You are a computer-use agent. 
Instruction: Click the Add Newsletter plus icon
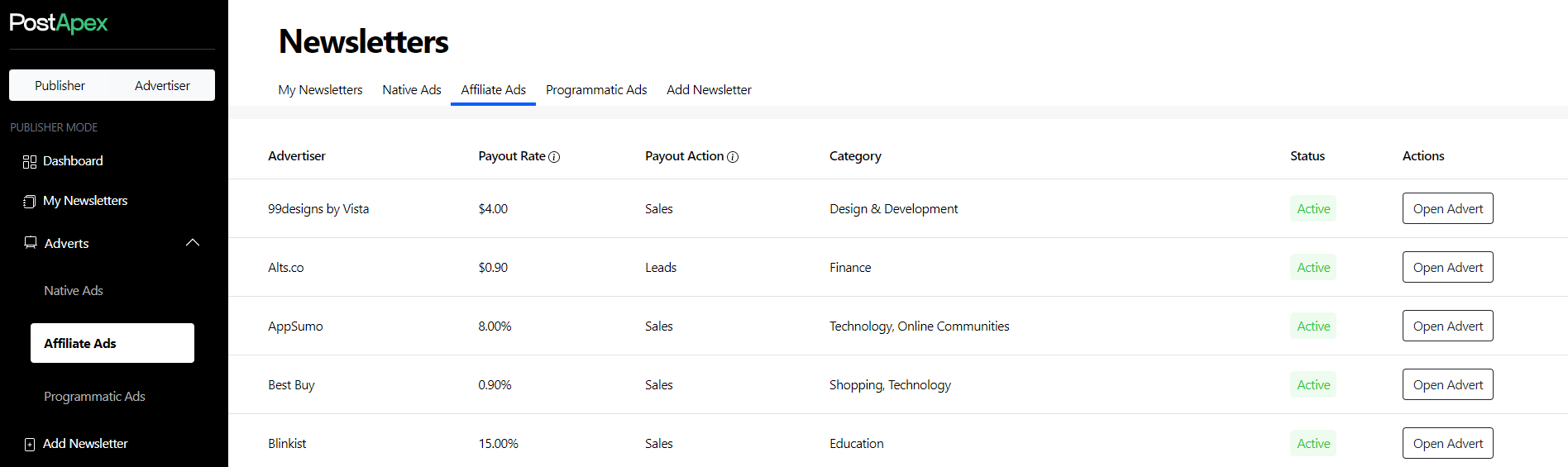[x=30, y=444]
